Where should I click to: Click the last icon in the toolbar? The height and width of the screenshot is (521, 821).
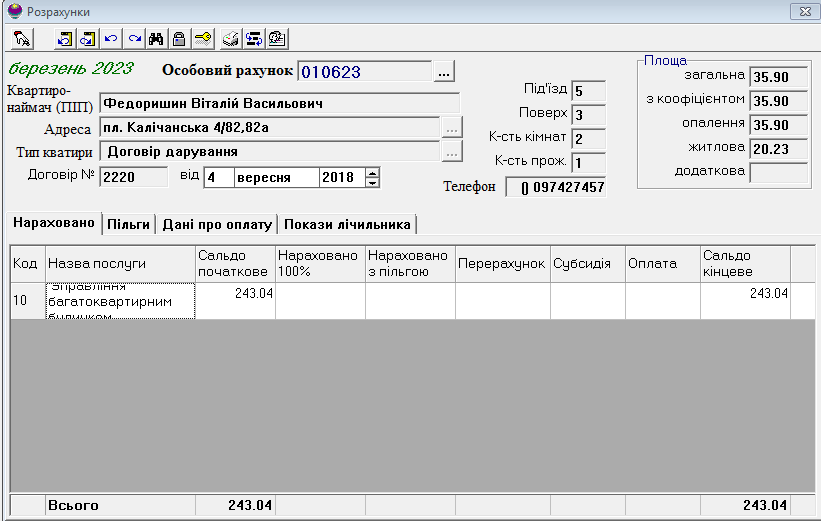(x=277, y=39)
